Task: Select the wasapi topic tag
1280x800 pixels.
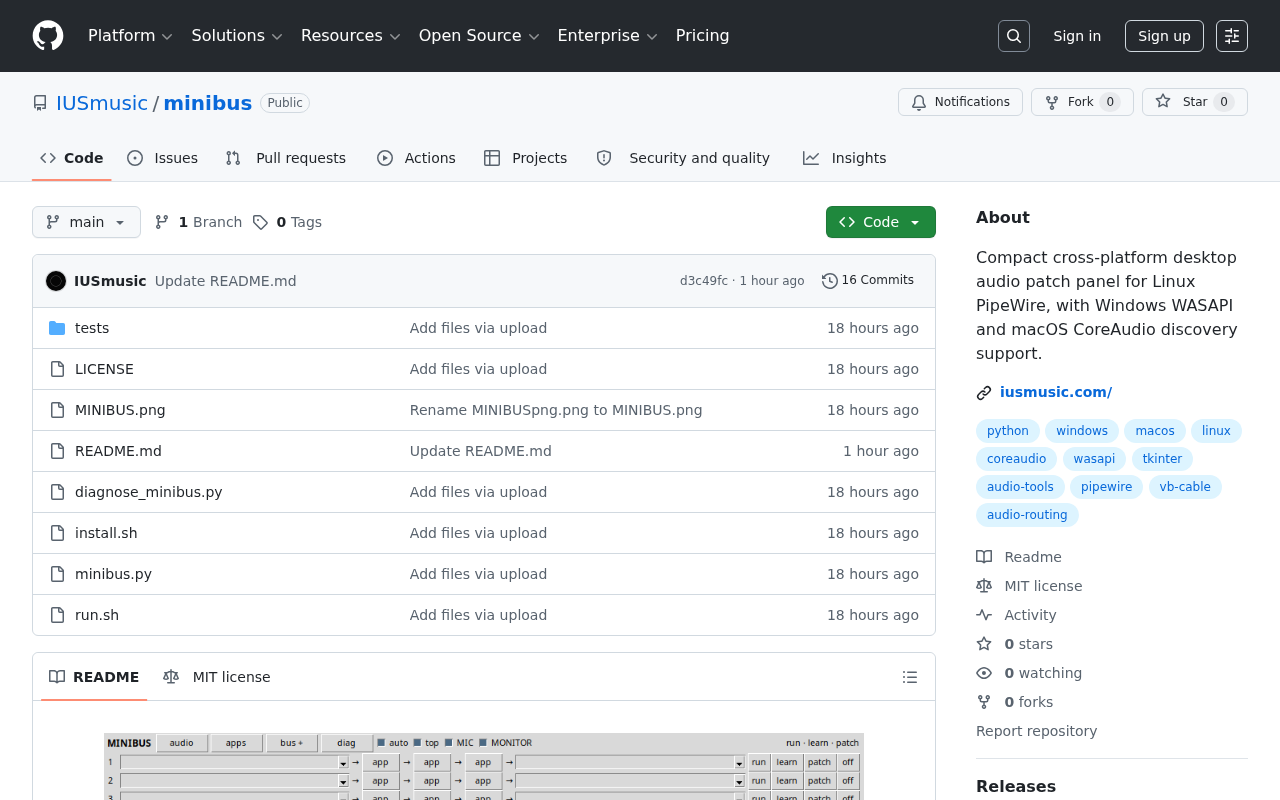Action: pos(1094,459)
